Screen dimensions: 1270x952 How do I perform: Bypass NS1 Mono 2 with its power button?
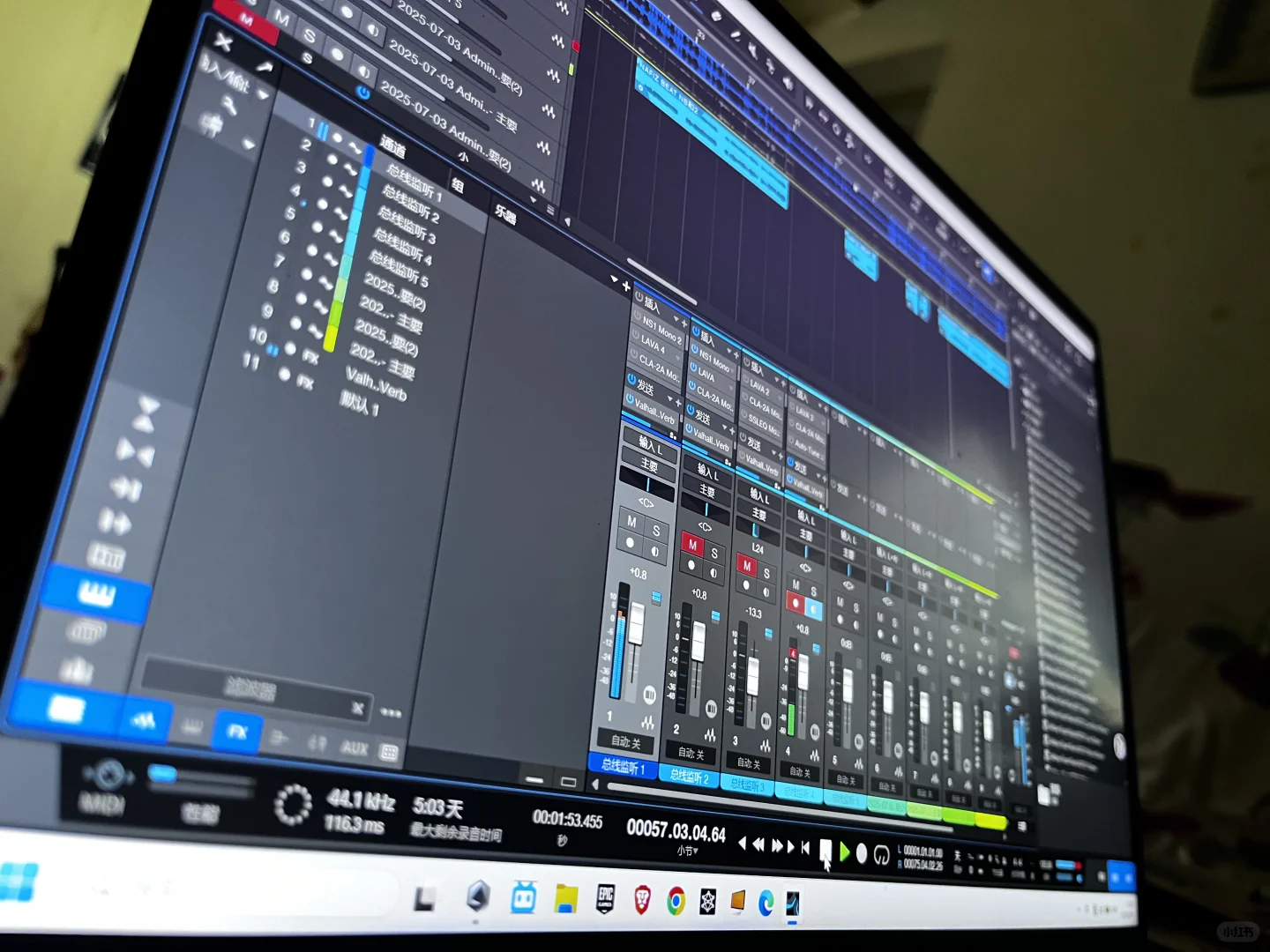click(x=638, y=315)
